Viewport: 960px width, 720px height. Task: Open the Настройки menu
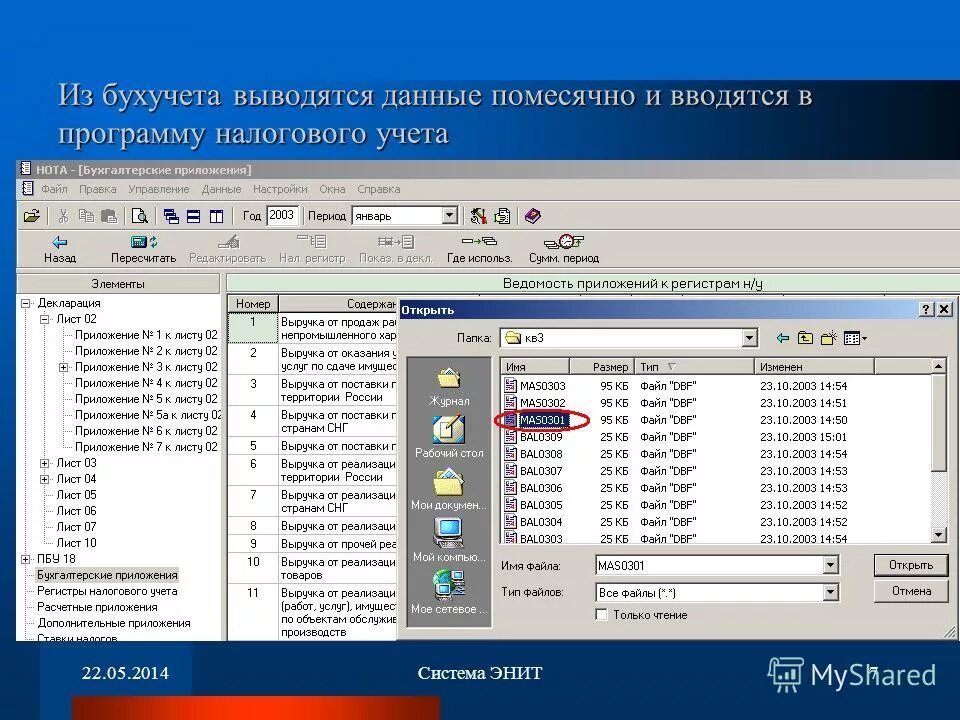click(x=281, y=188)
